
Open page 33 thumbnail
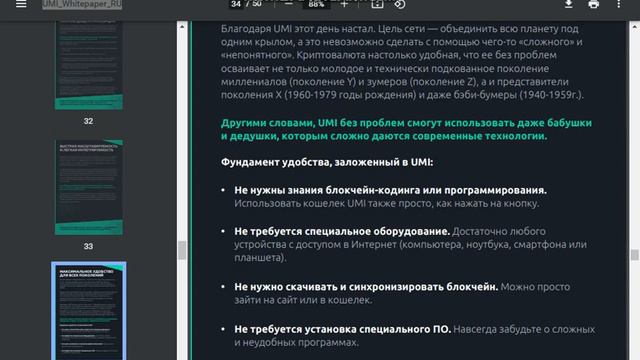[89, 187]
